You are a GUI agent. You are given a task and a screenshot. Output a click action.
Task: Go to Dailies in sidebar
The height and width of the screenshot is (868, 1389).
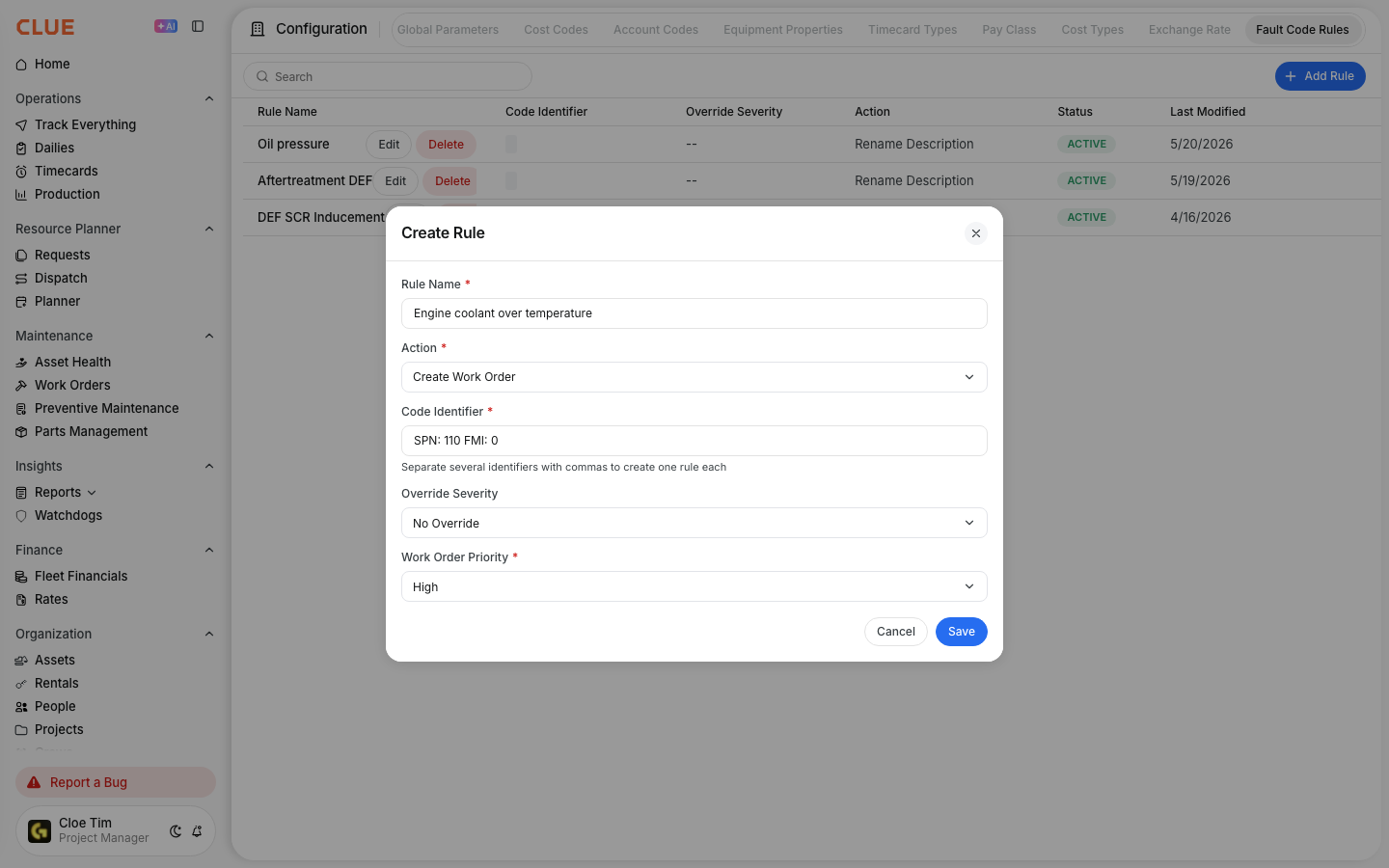(54, 148)
